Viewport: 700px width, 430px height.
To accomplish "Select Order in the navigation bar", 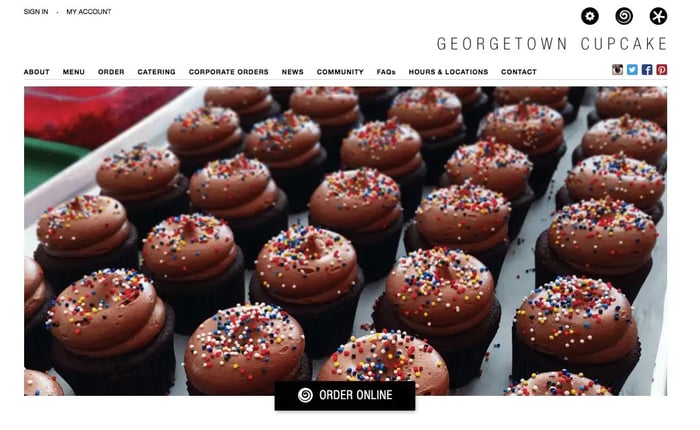I will (111, 72).
